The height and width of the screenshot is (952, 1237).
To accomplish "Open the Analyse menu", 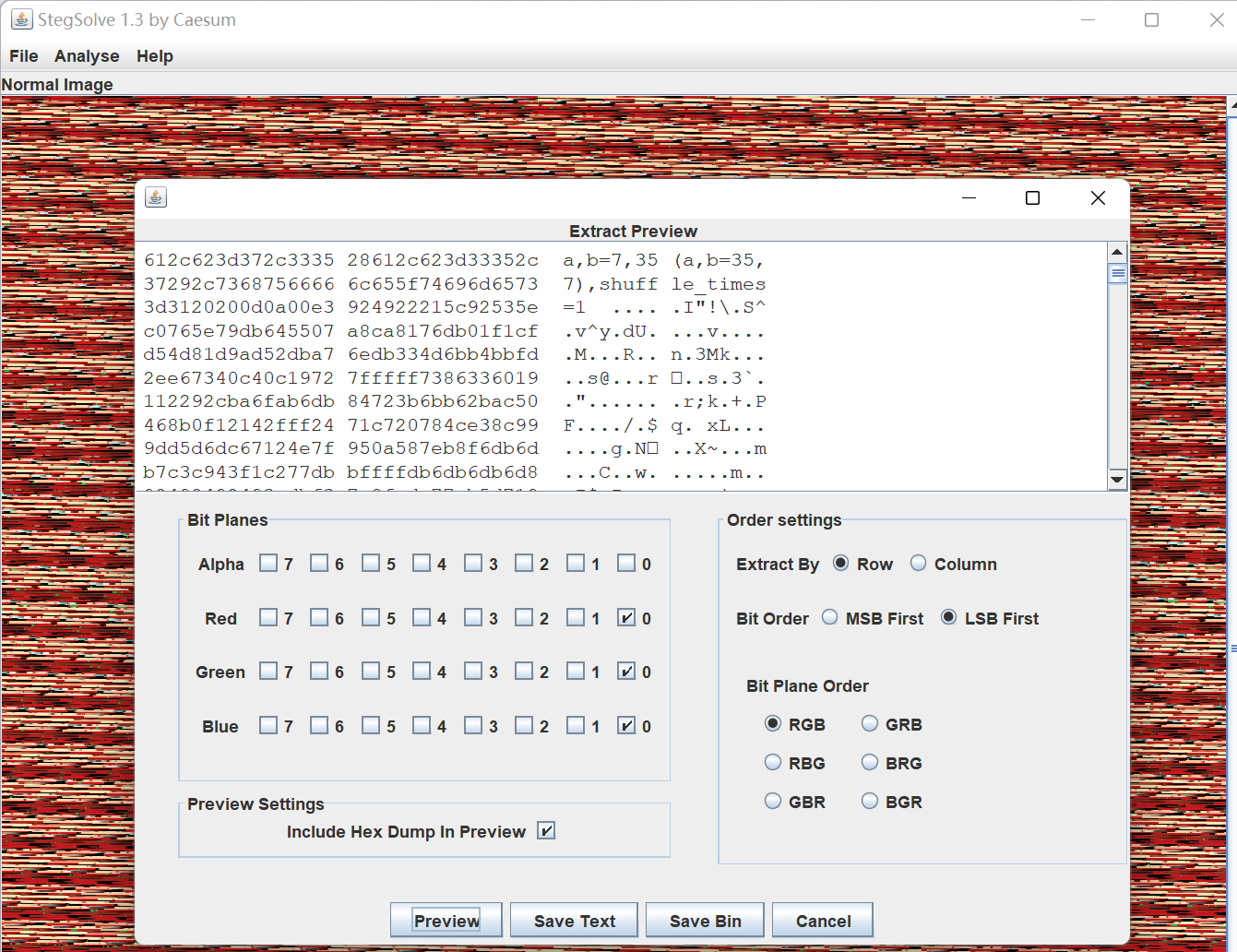I will pyautogui.click(x=87, y=56).
